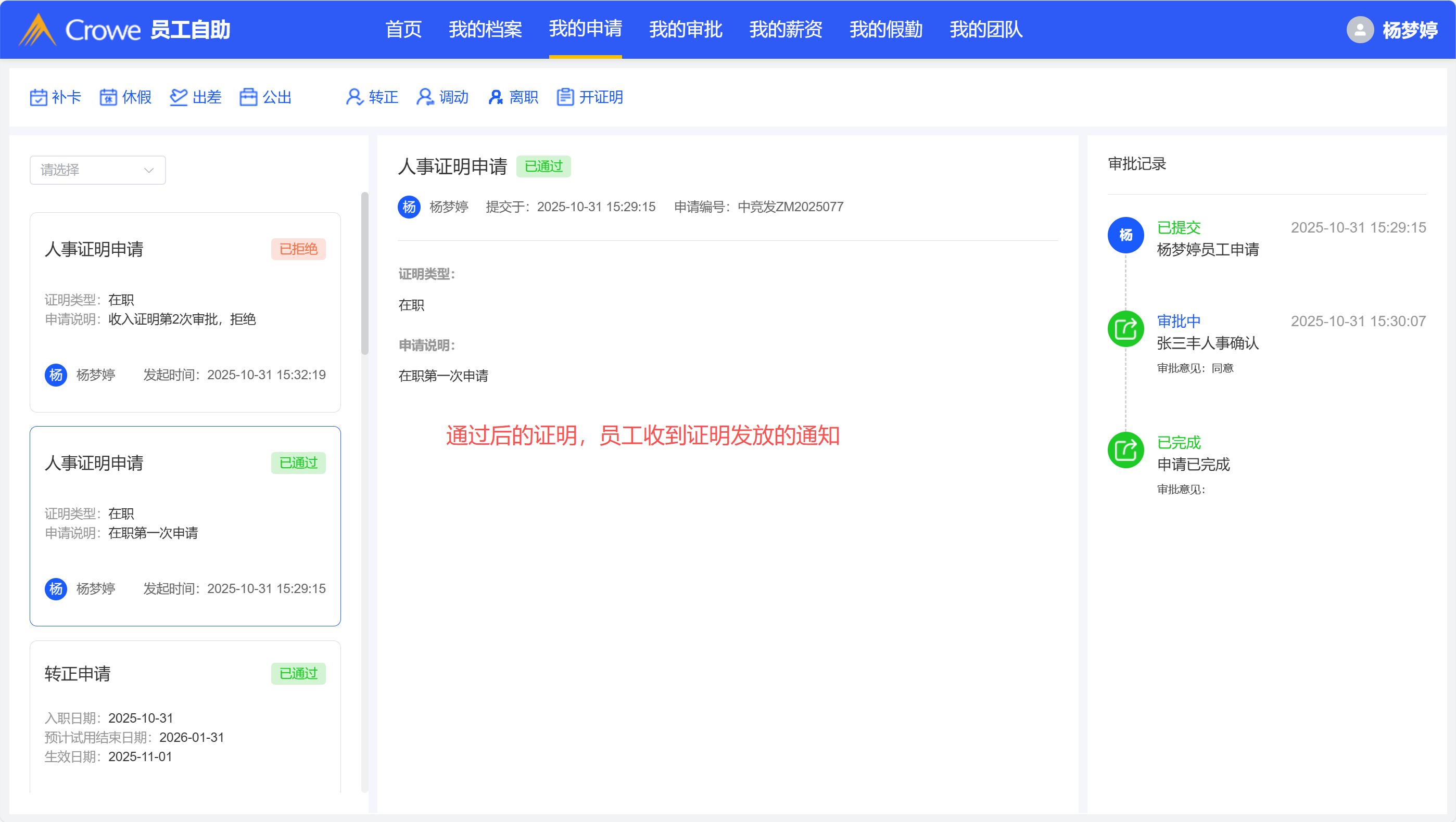Open the 转正 regularization icon

354,97
